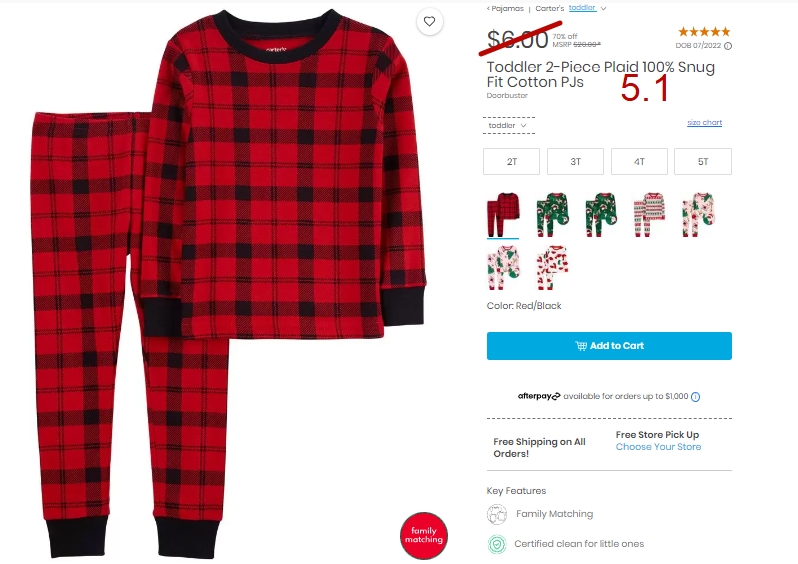
Task: Select size 2T
Action: [511, 161]
